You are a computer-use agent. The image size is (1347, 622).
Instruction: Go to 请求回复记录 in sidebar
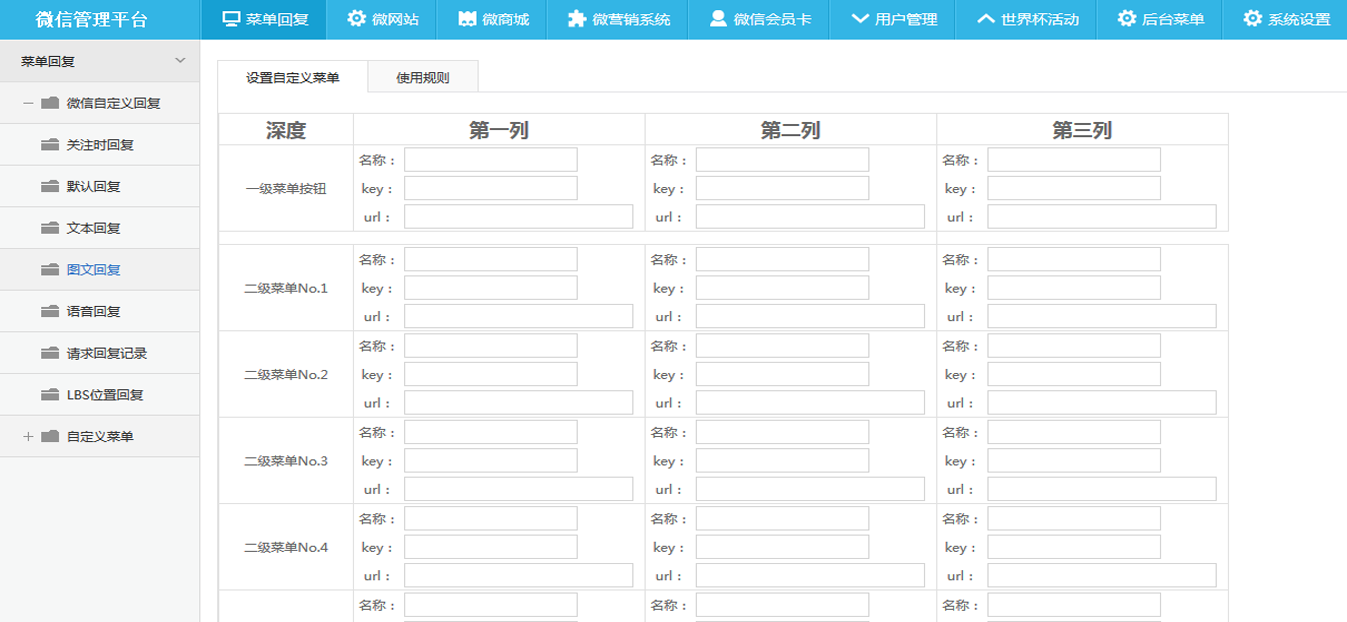106,353
